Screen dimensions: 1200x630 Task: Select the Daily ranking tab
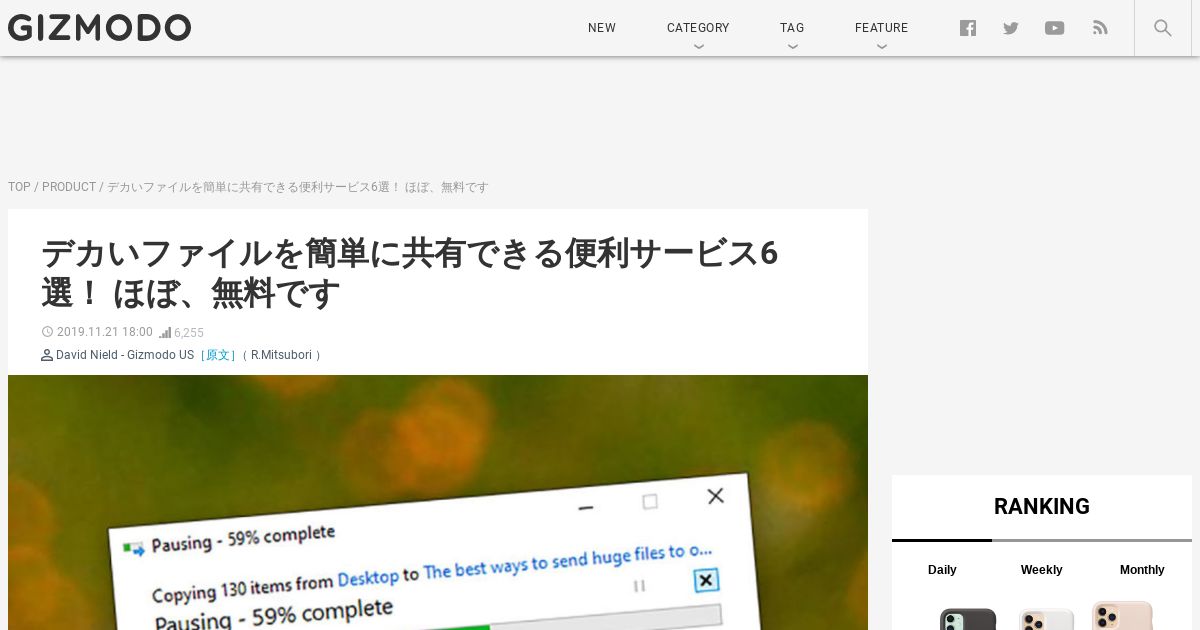[942, 570]
